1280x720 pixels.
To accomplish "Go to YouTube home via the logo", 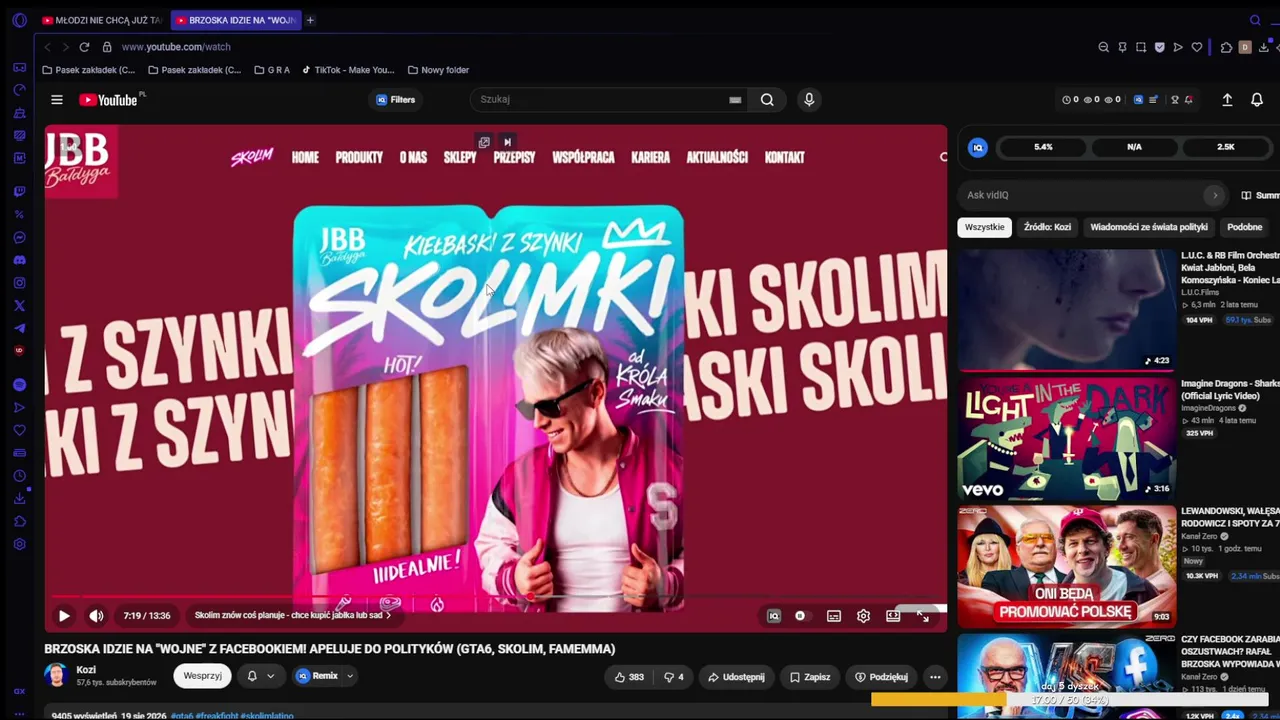I will point(109,100).
